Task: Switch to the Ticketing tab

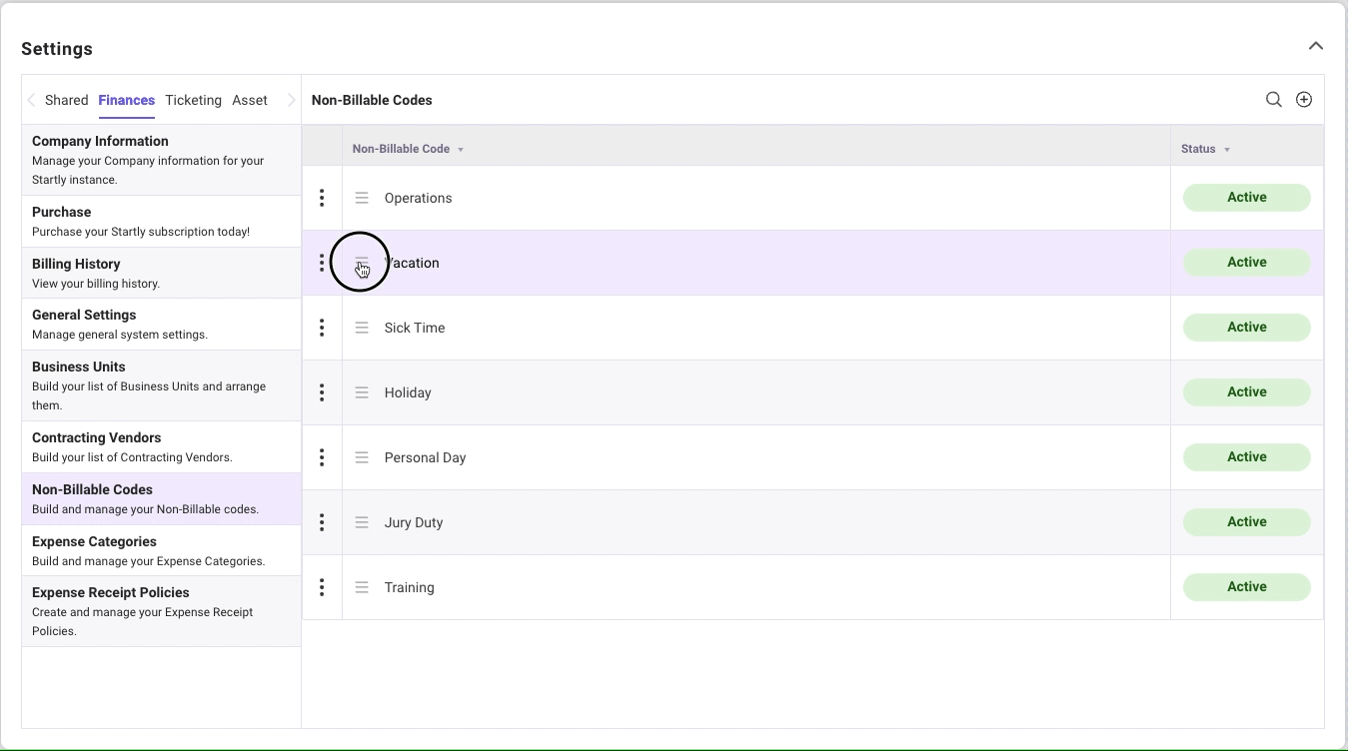Action: [x=193, y=100]
